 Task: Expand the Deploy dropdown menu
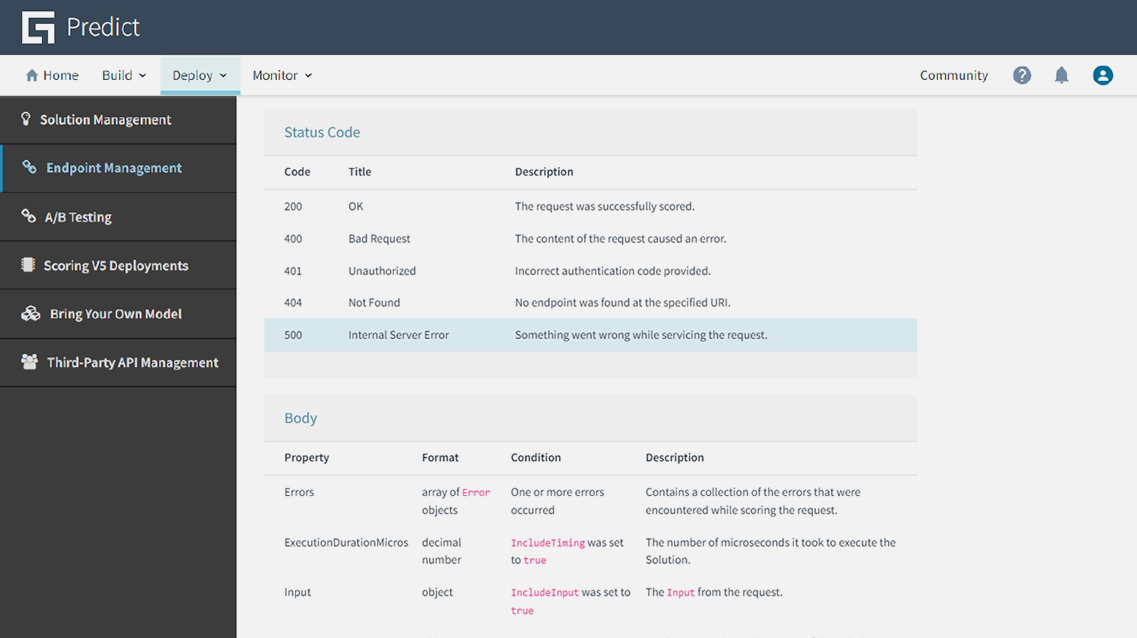click(199, 75)
